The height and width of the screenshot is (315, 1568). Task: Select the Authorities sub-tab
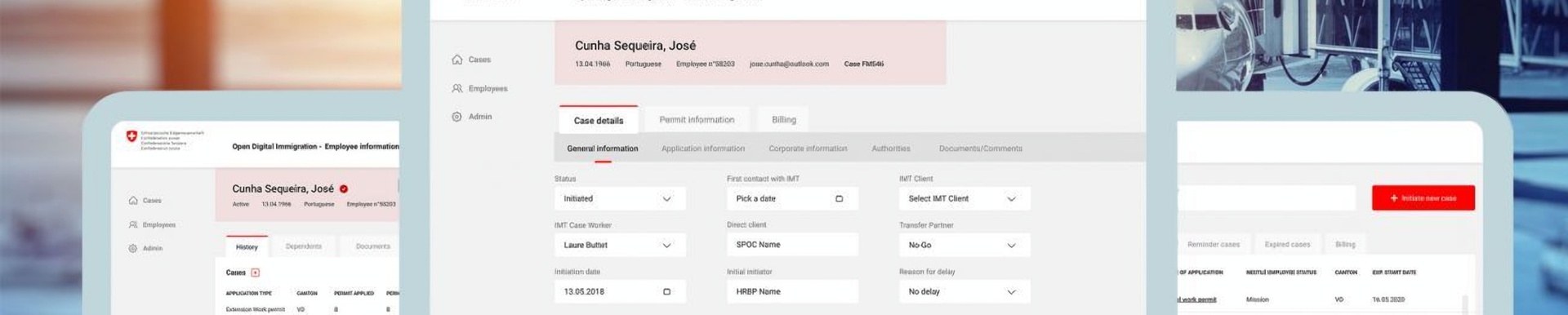click(x=891, y=149)
